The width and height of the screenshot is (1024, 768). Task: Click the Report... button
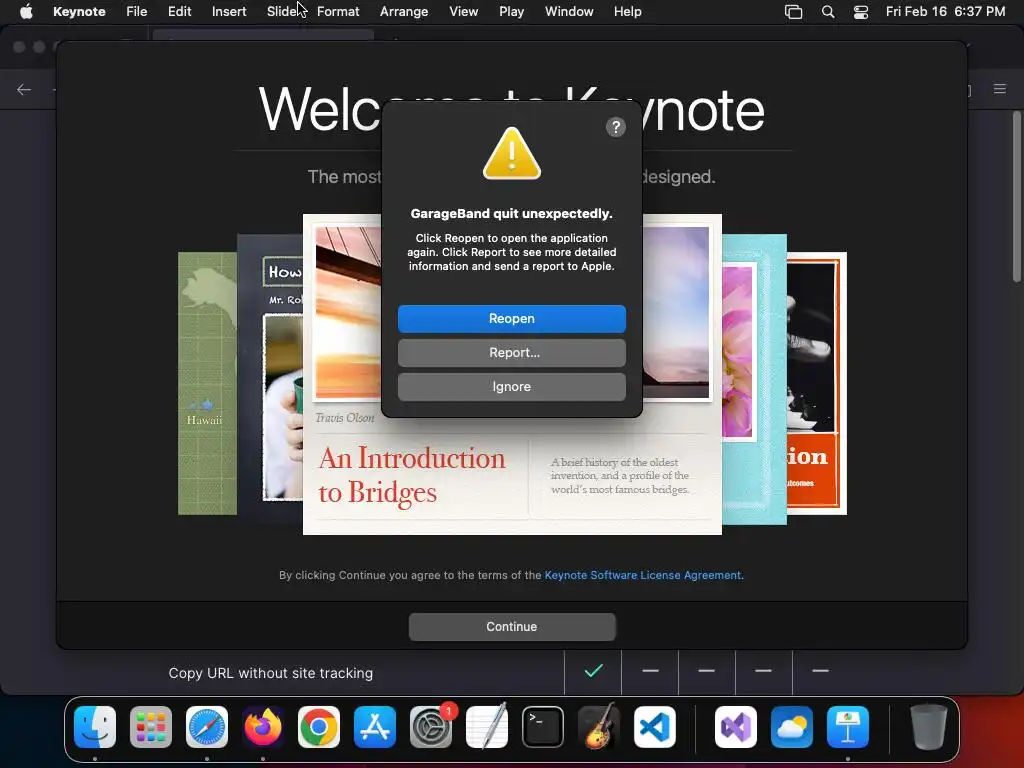pos(512,353)
